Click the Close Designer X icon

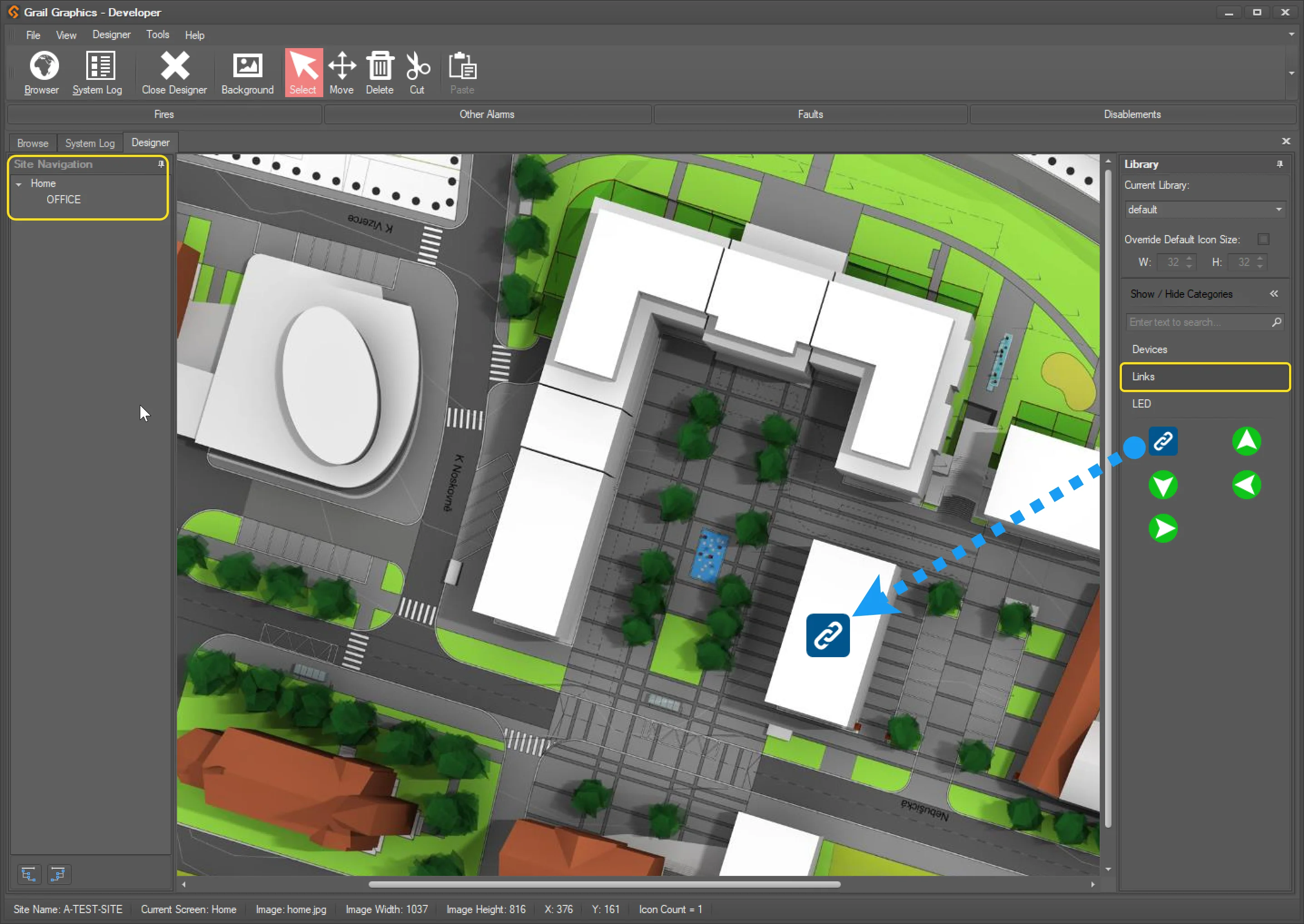[175, 66]
